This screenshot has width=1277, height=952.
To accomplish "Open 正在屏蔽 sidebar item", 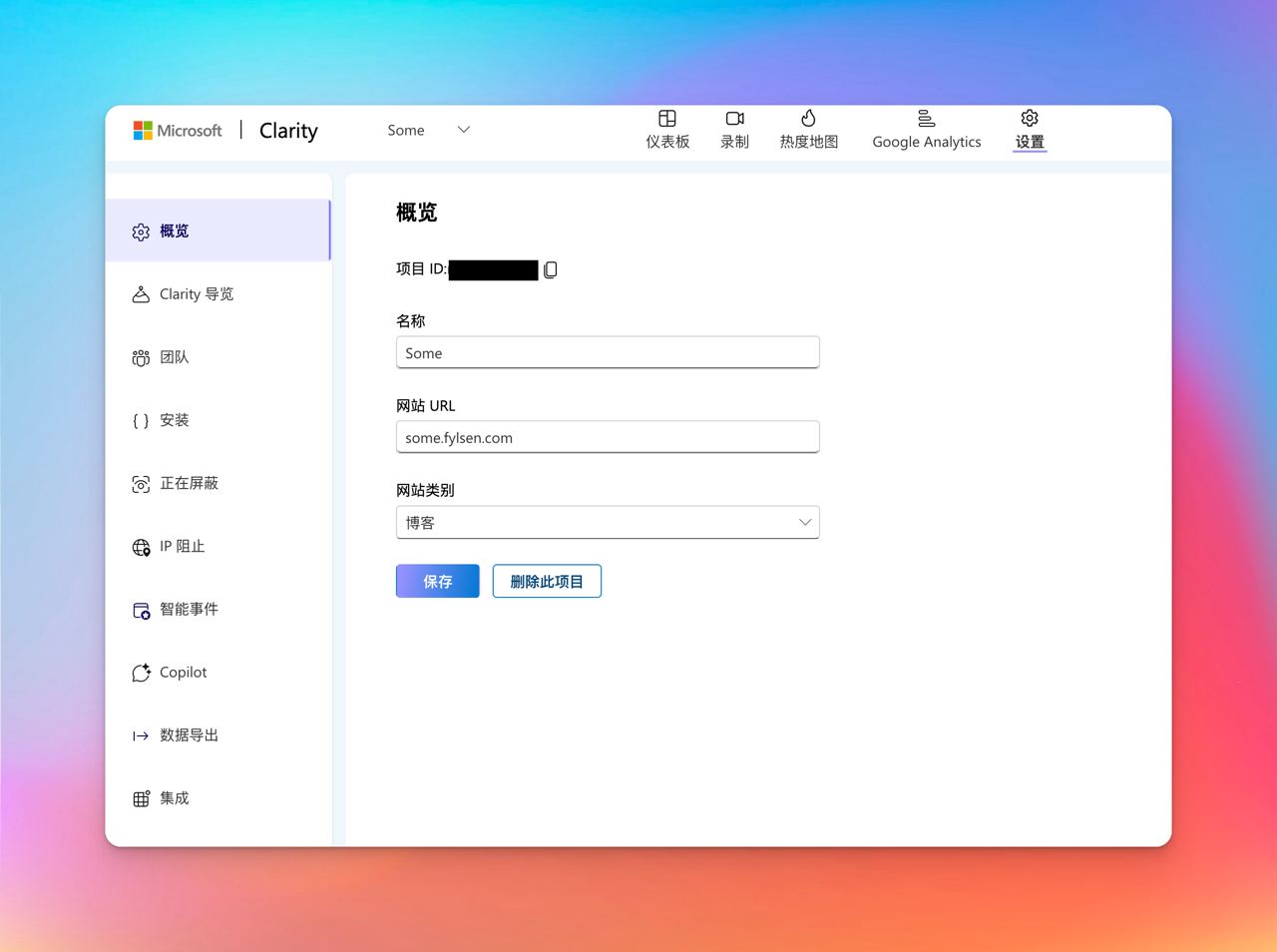I will tap(217, 483).
